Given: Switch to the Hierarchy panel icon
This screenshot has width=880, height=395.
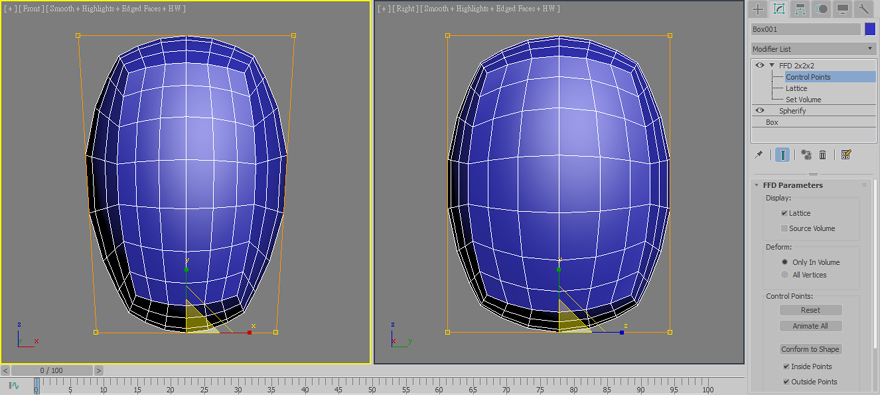Looking at the screenshot, I should coord(800,9).
